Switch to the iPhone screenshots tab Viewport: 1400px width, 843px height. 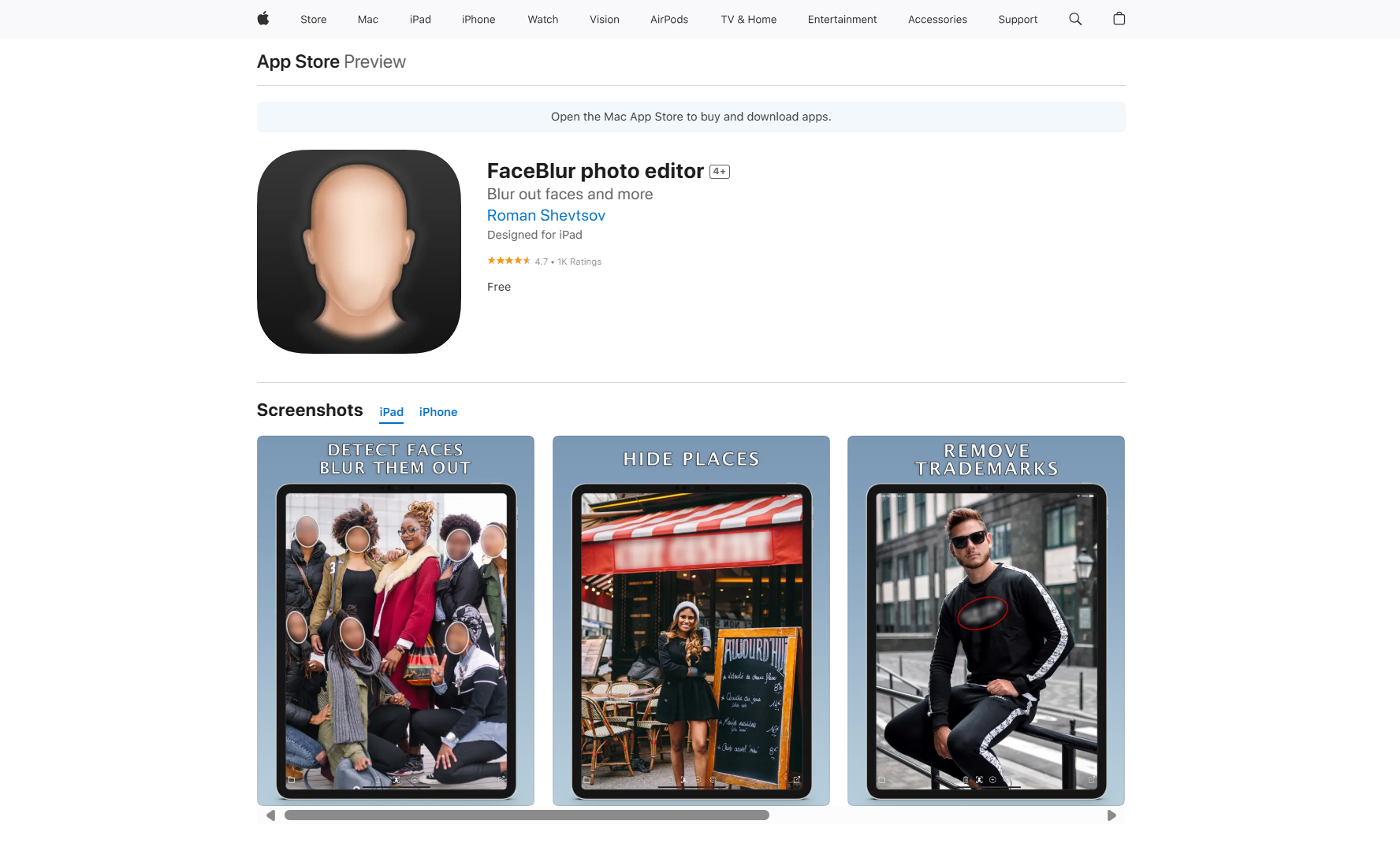point(438,412)
